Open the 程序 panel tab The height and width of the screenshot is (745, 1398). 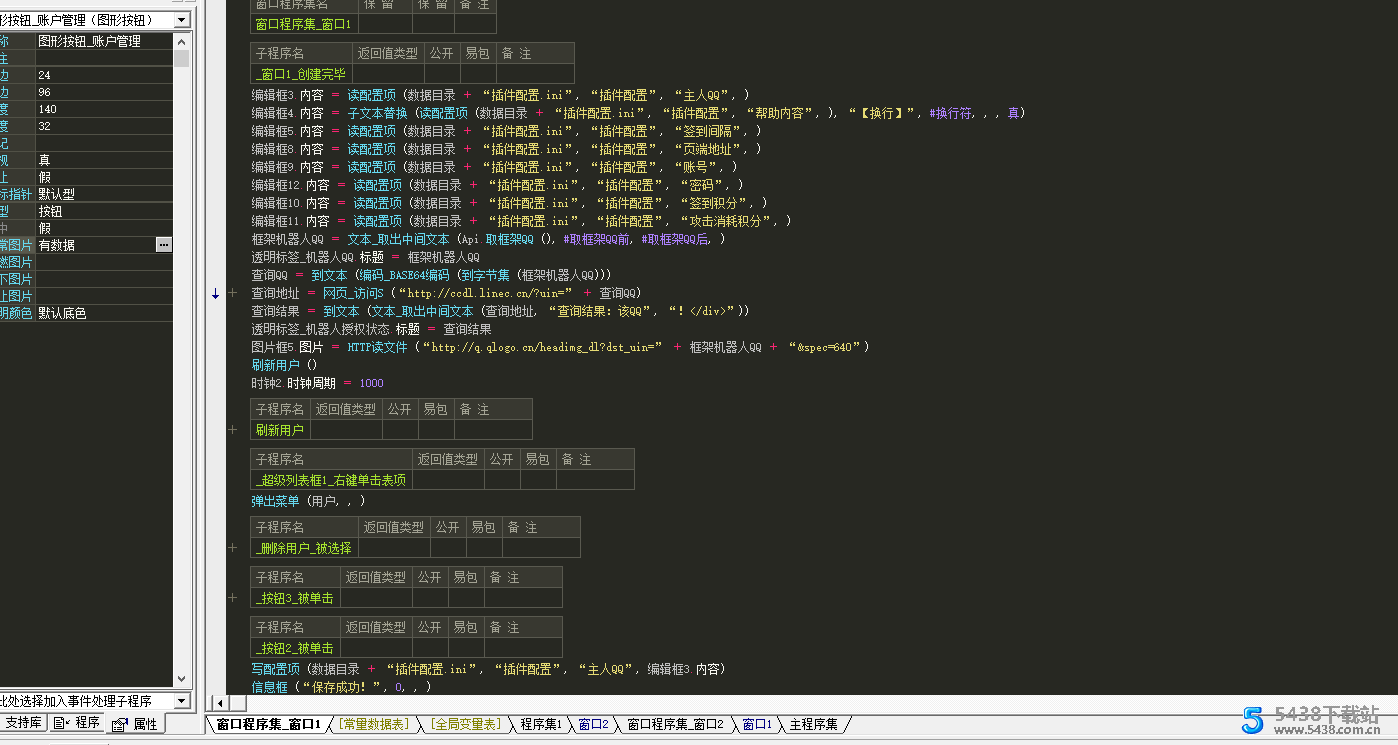point(78,723)
